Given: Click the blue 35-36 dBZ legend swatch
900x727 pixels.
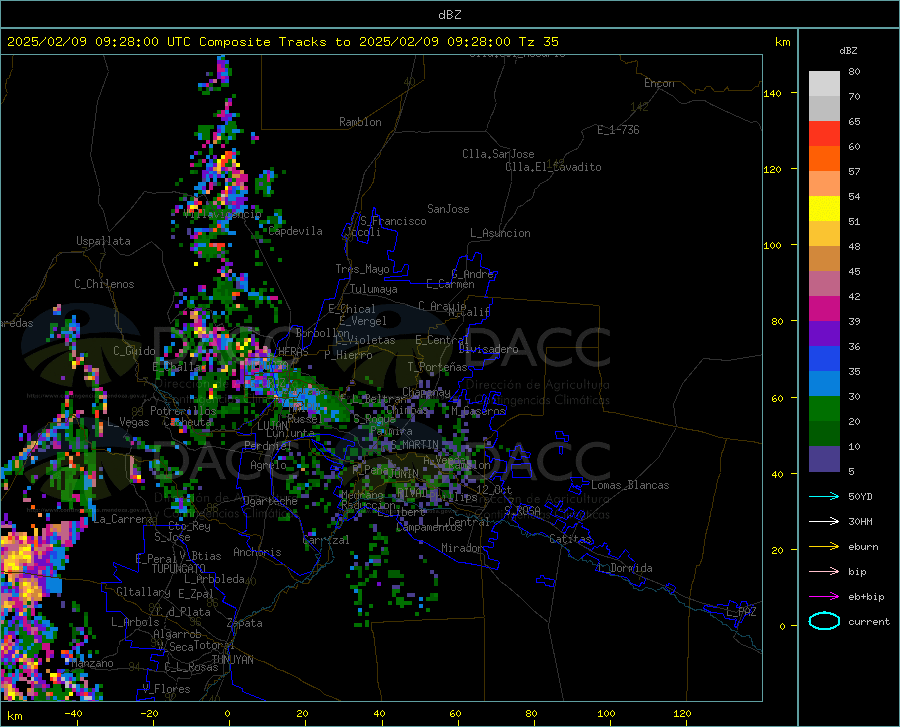Looking at the screenshot, I should coord(824,359).
